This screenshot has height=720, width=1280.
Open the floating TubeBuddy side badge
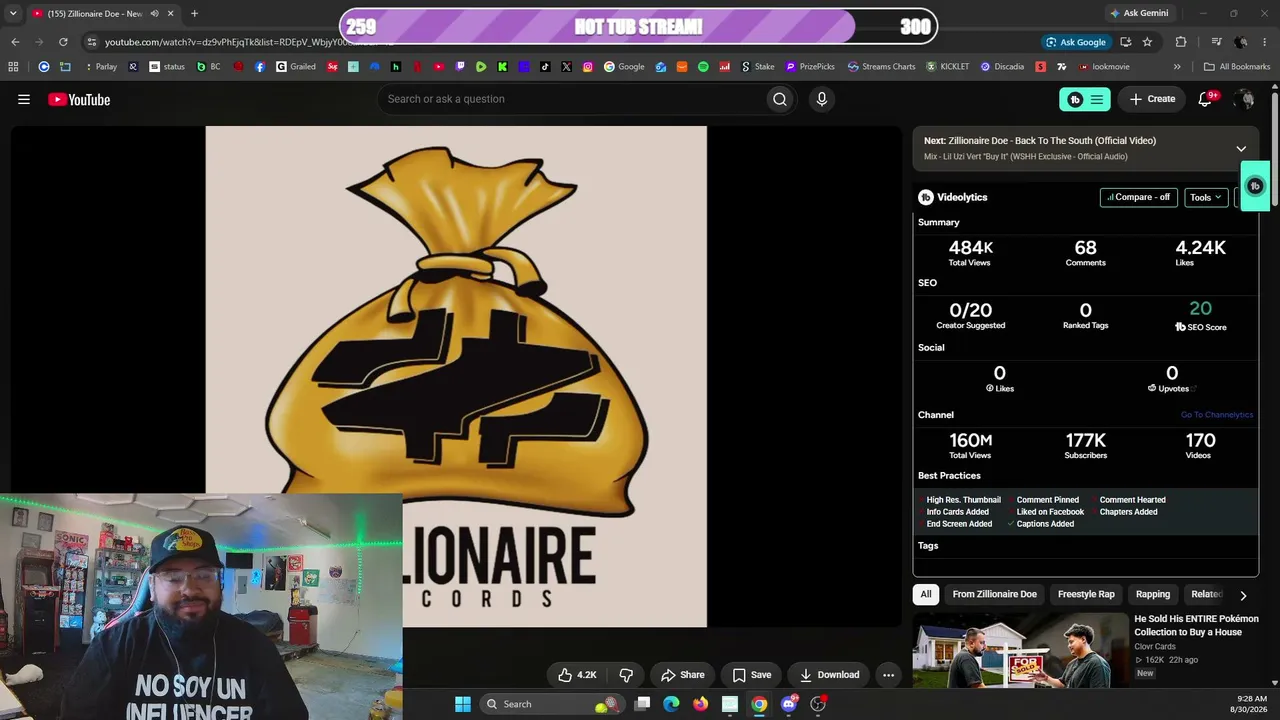[x=1255, y=186]
